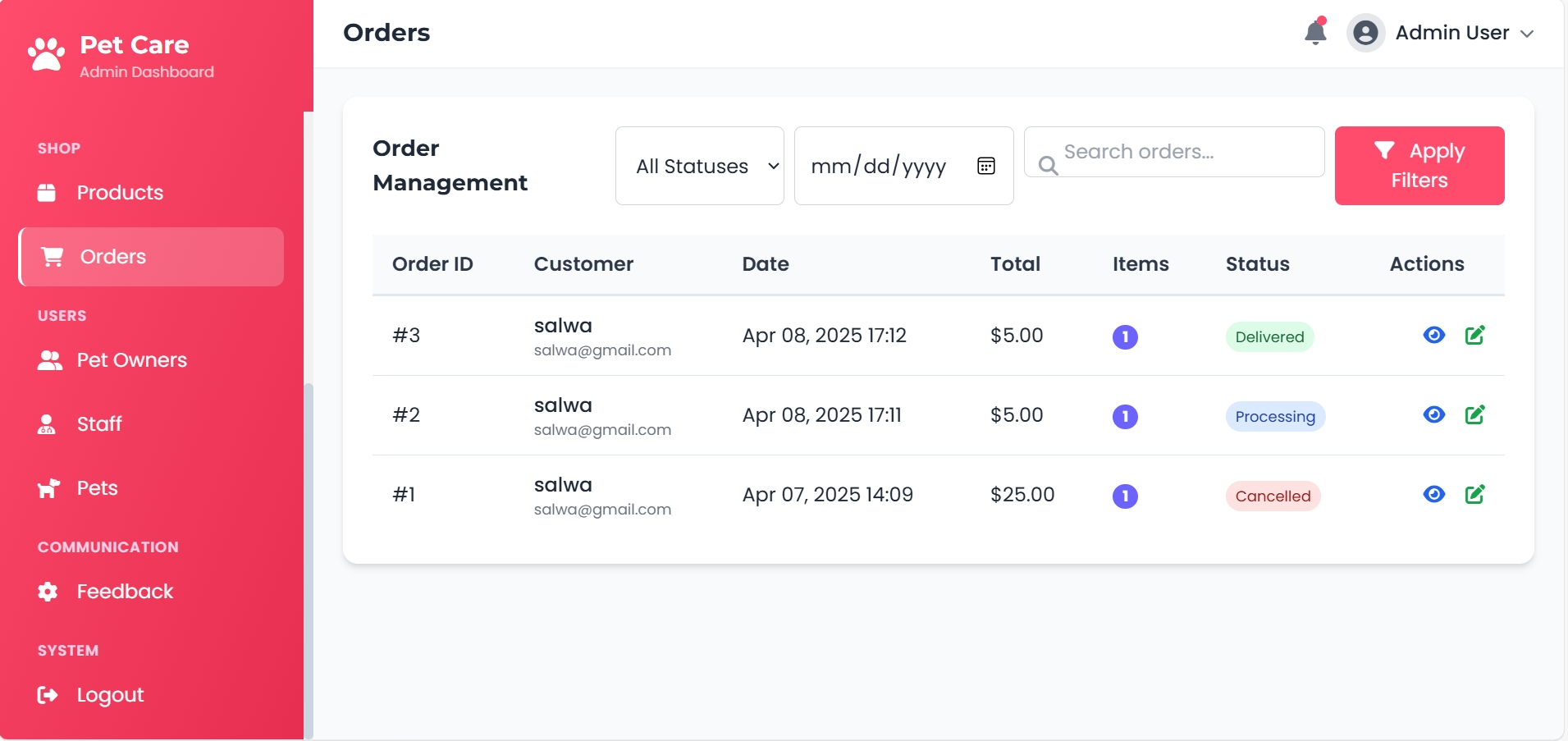Open calendar picker in date field
1568x741 pixels.
coord(986,167)
